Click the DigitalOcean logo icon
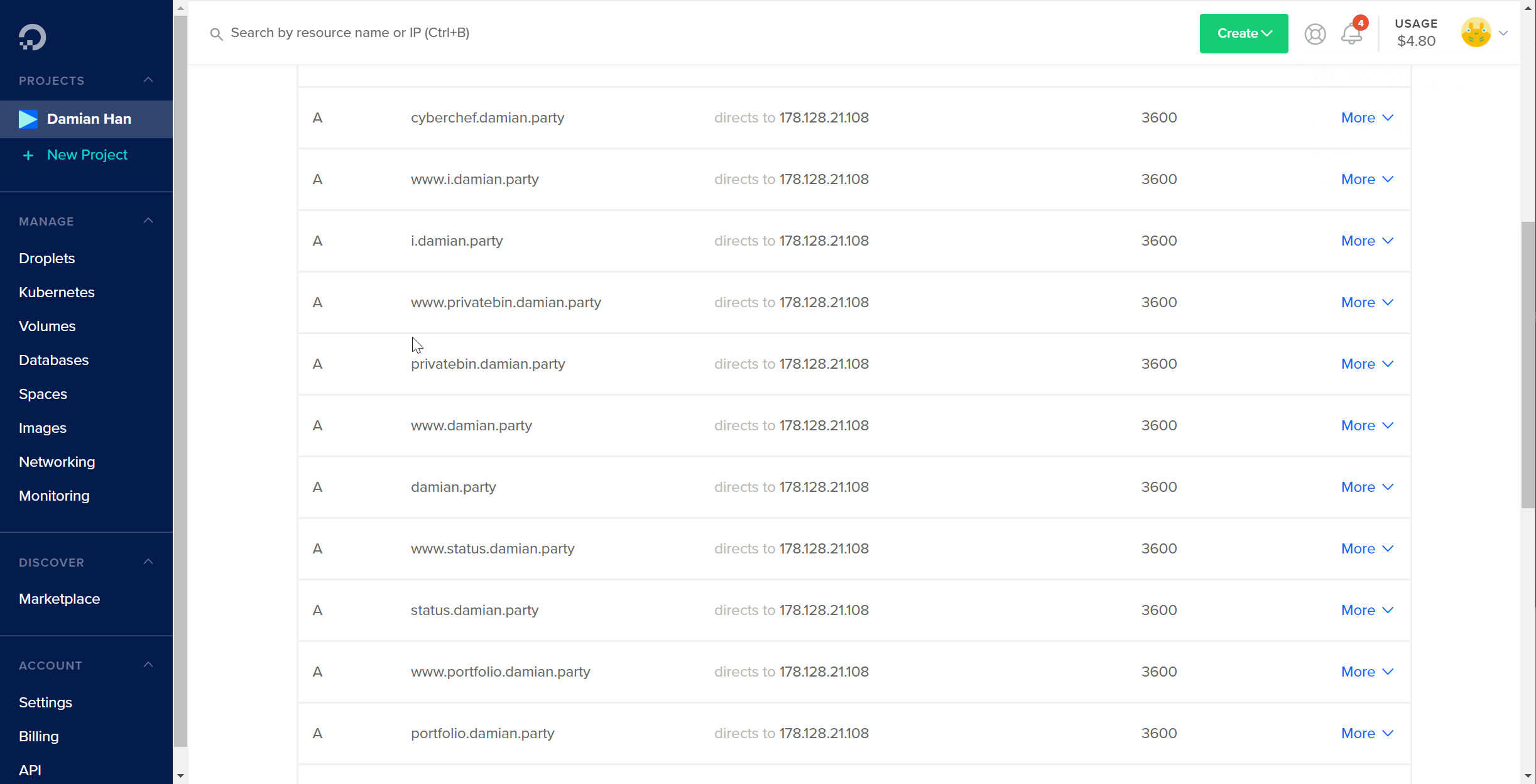Image resolution: width=1536 pixels, height=784 pixels. [32, 37]
